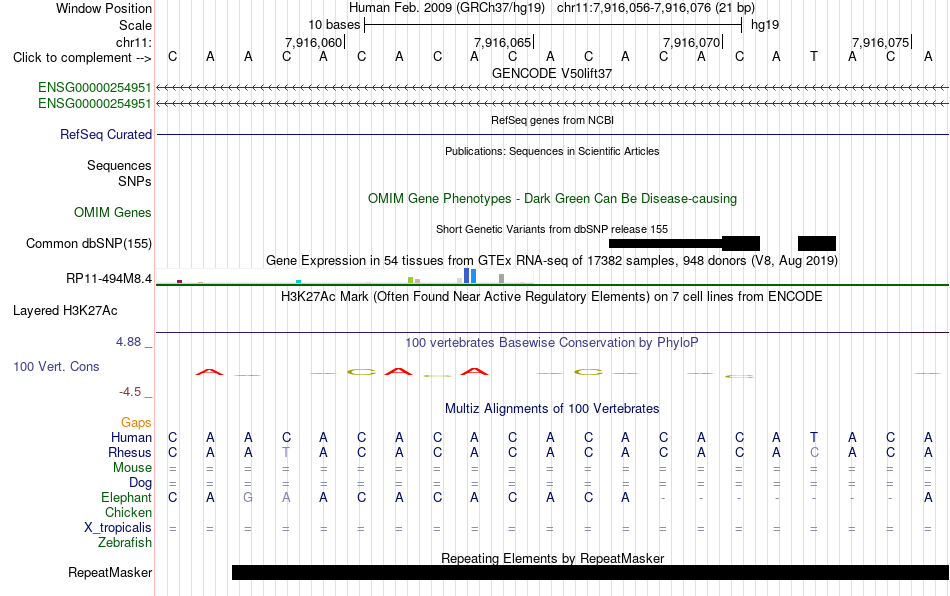Open the RP11-494M8.4 GTEx expression label
The height and width of the screenshot is (596, 950).
click(x=109, y=279)
